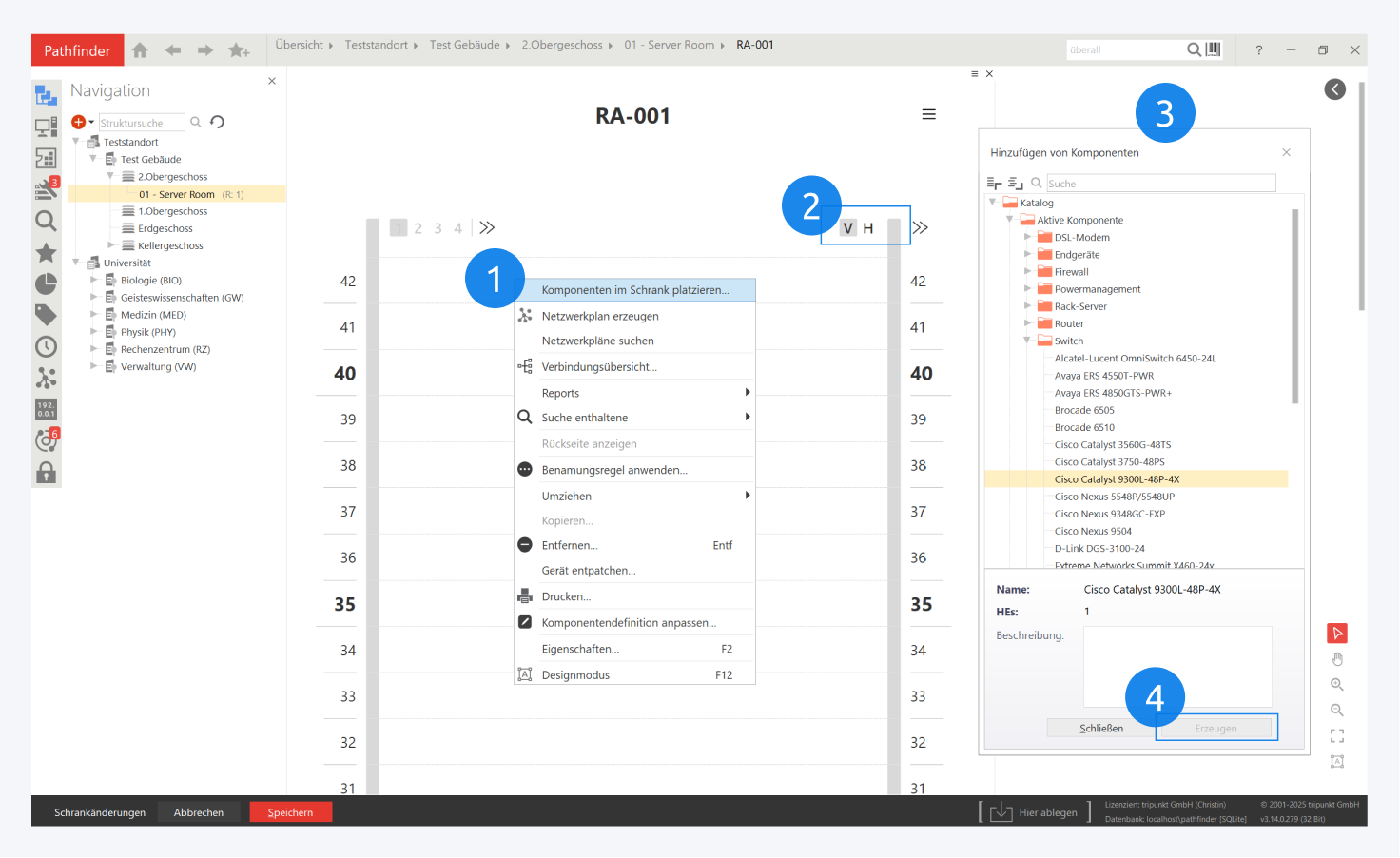The image size is (1400, 858).
Task: Refresh the navigation tree
Action: click(x=218, y=122)
